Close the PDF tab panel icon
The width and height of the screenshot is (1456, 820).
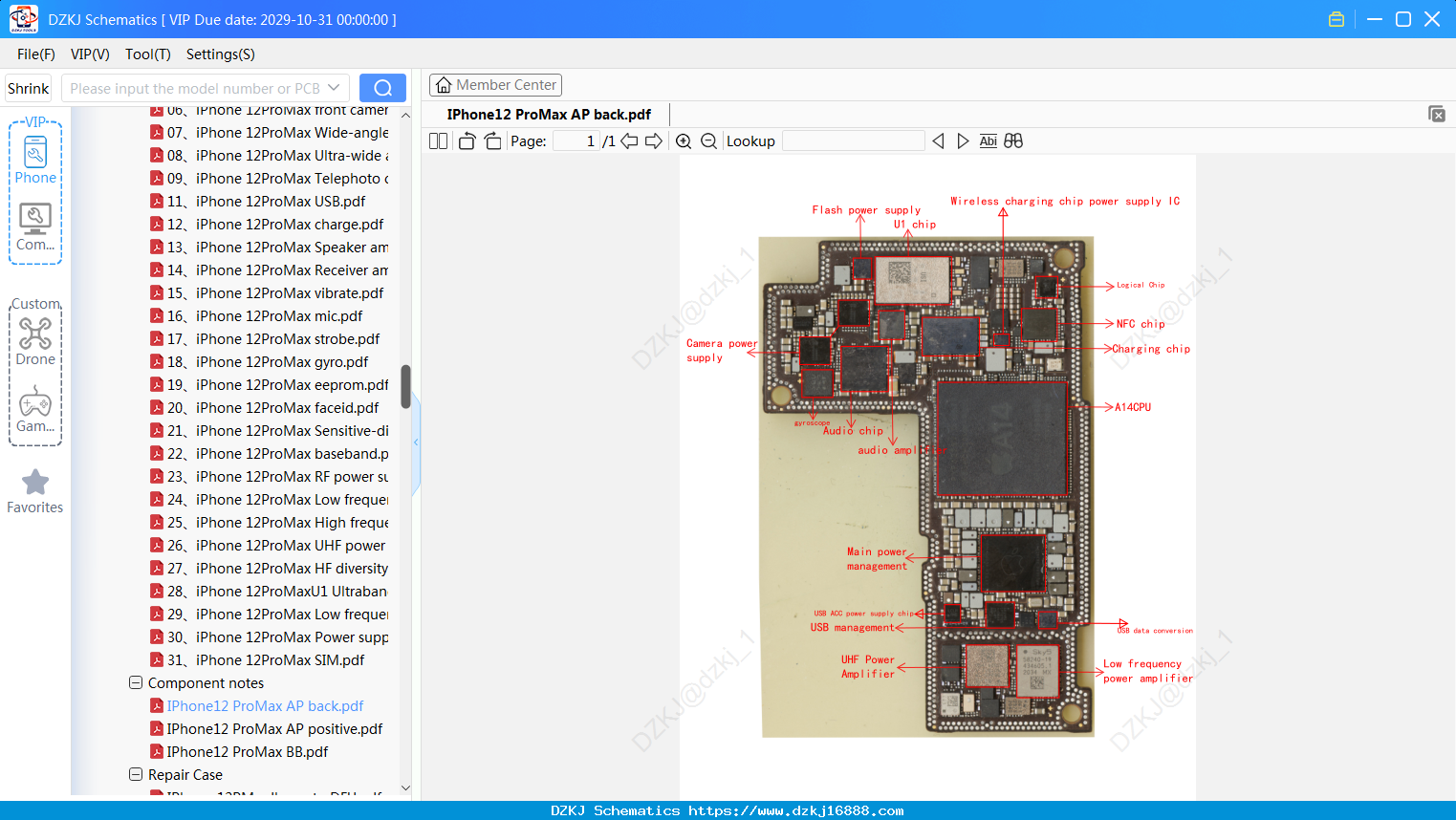pyautogui.click(x=1437, y=114)
